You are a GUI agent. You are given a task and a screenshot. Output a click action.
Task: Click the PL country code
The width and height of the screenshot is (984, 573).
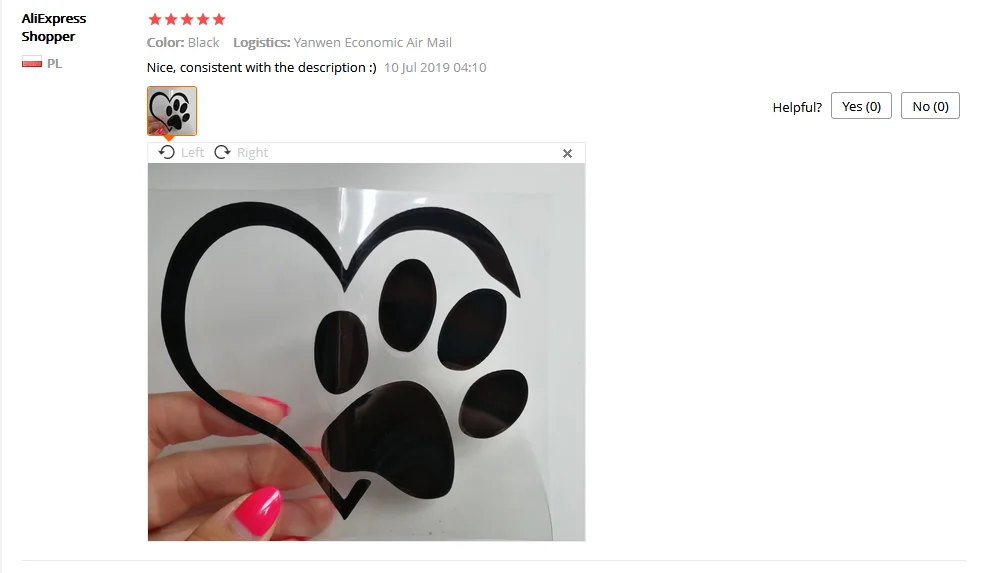[x=55, y=63]
